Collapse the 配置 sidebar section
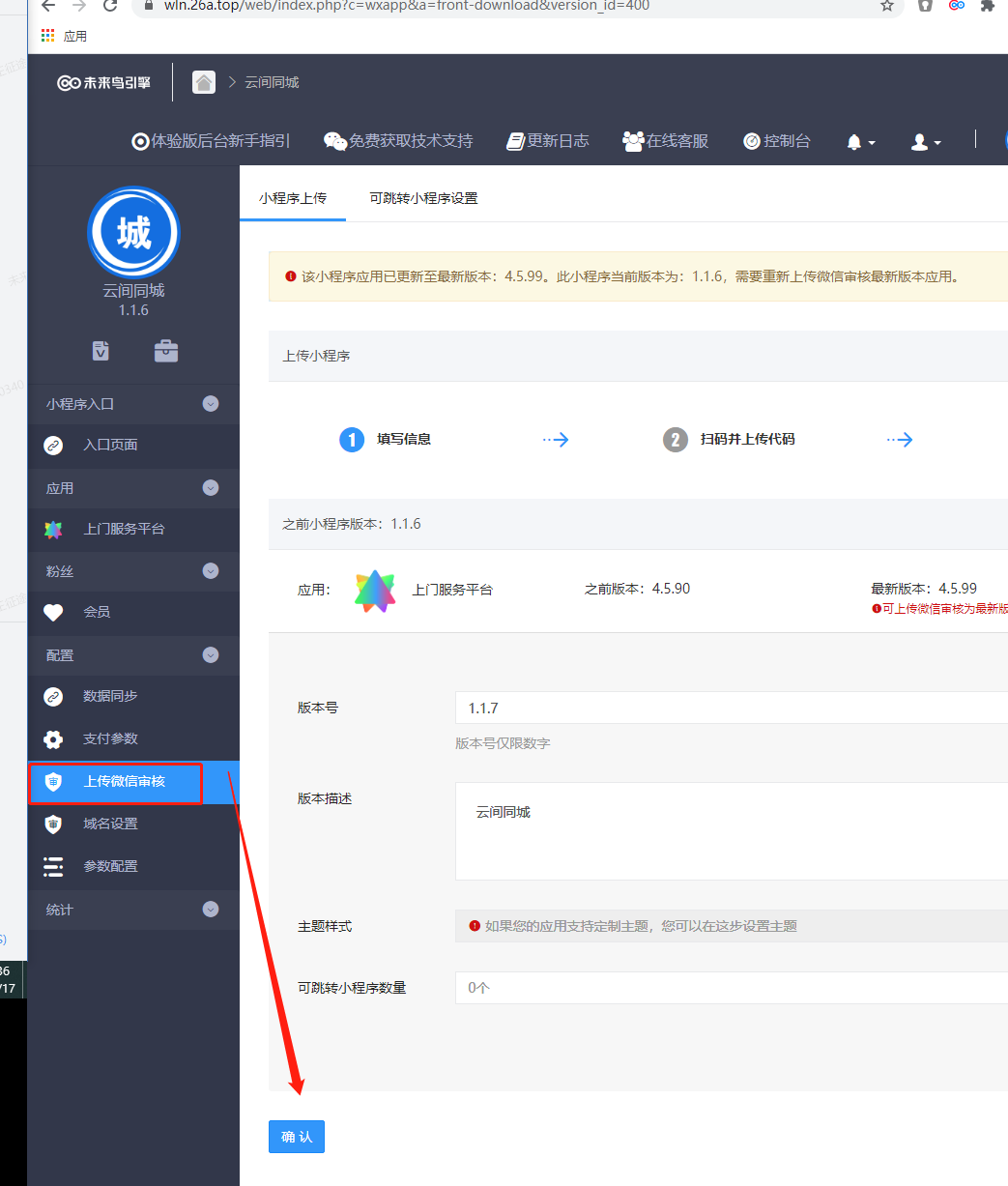 click(x=210, y=655)
